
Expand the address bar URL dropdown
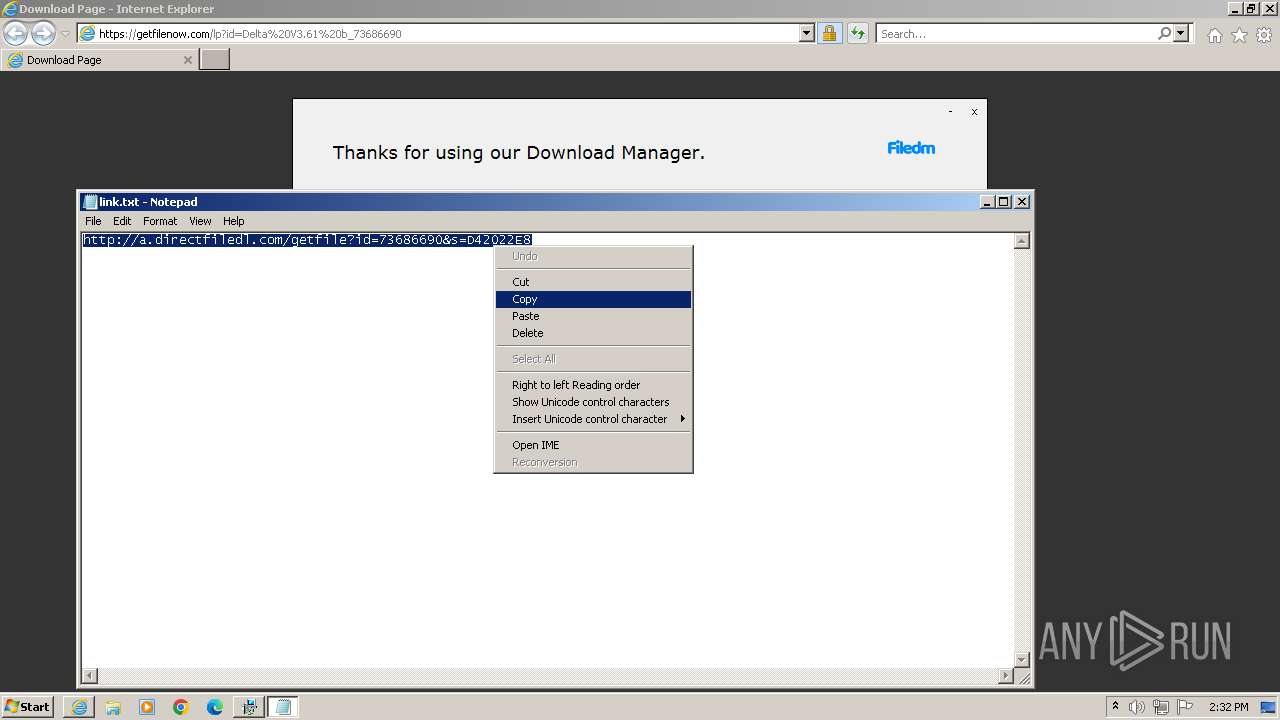click(x=807, y=33)
